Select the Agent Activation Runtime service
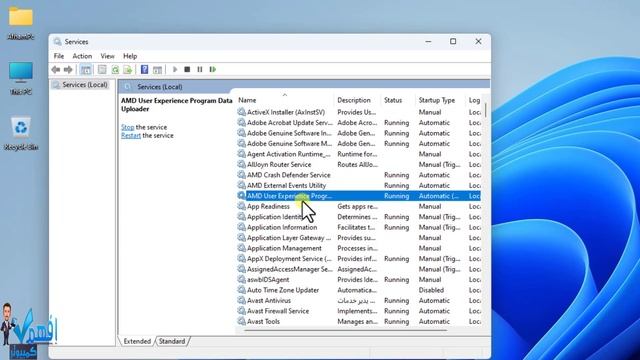640x360 pixels. (358, 154)
